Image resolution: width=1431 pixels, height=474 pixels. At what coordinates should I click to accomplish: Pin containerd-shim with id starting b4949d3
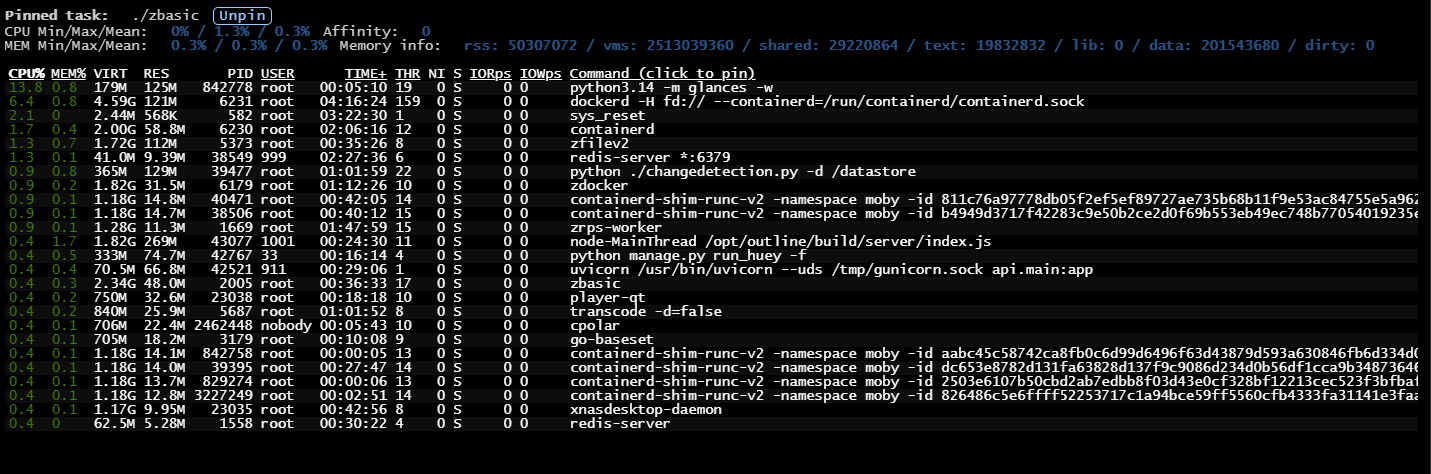tap(994, 213)
